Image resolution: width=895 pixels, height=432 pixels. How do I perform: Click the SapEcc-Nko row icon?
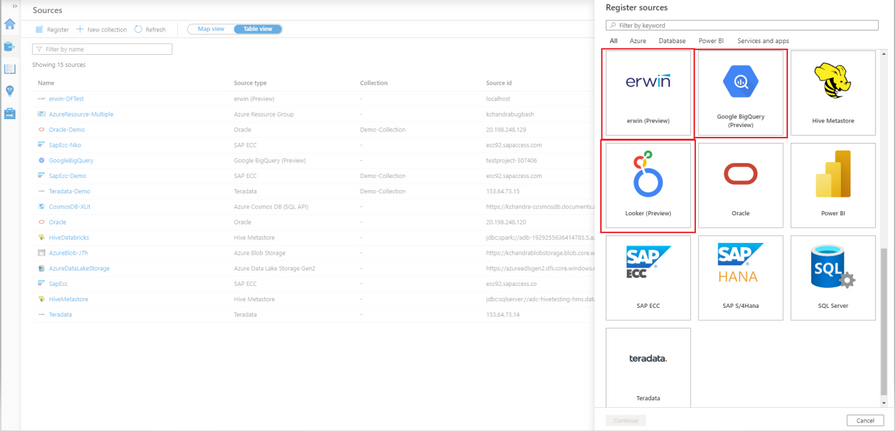(x=41, y=145)
